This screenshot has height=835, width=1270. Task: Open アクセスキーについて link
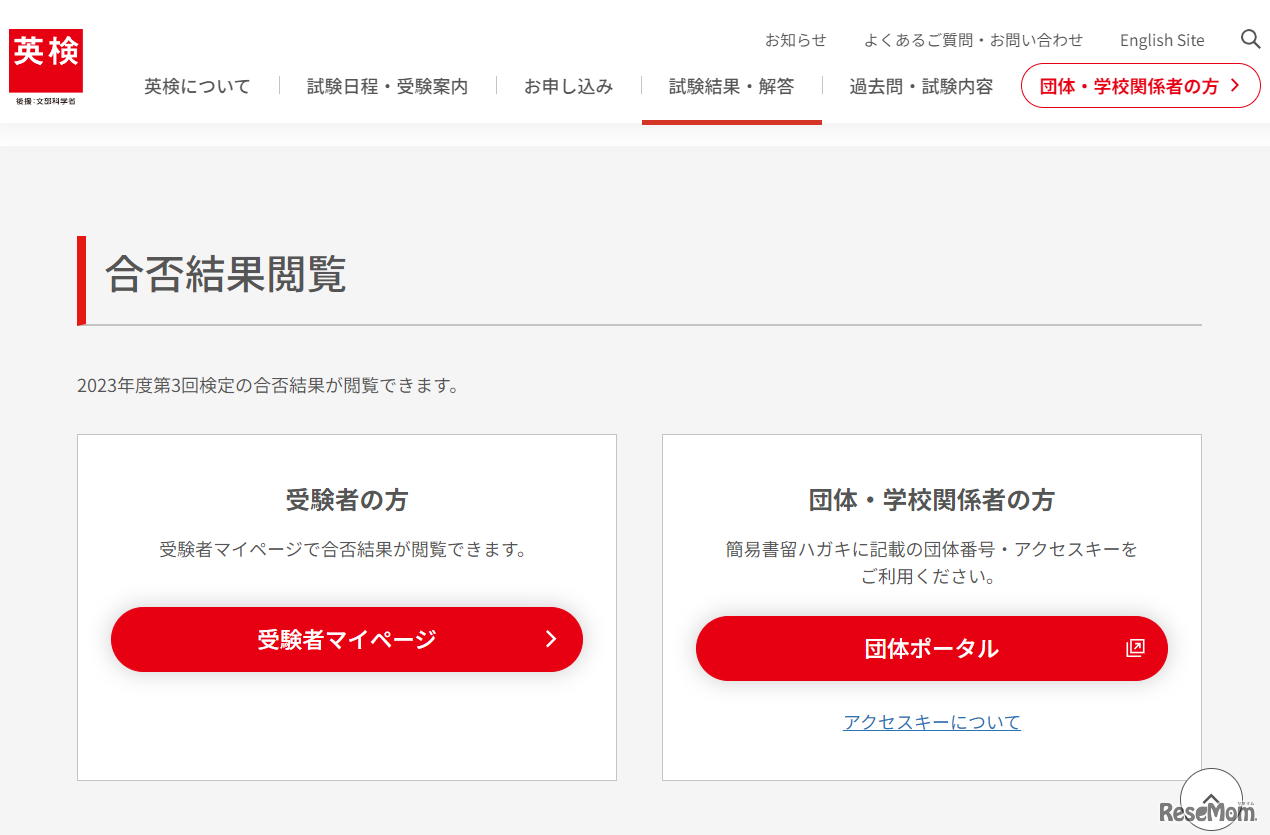pyautogui.click(x=932, y=722)
